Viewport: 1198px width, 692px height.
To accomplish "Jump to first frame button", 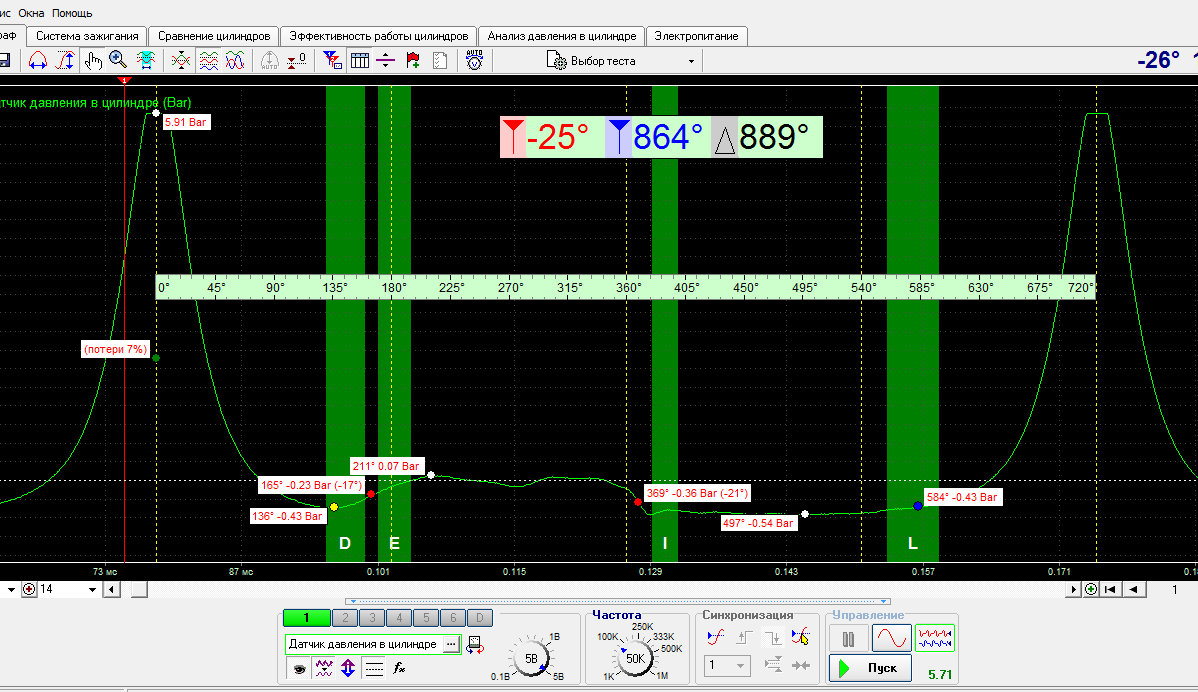I will pos(1110,589).
